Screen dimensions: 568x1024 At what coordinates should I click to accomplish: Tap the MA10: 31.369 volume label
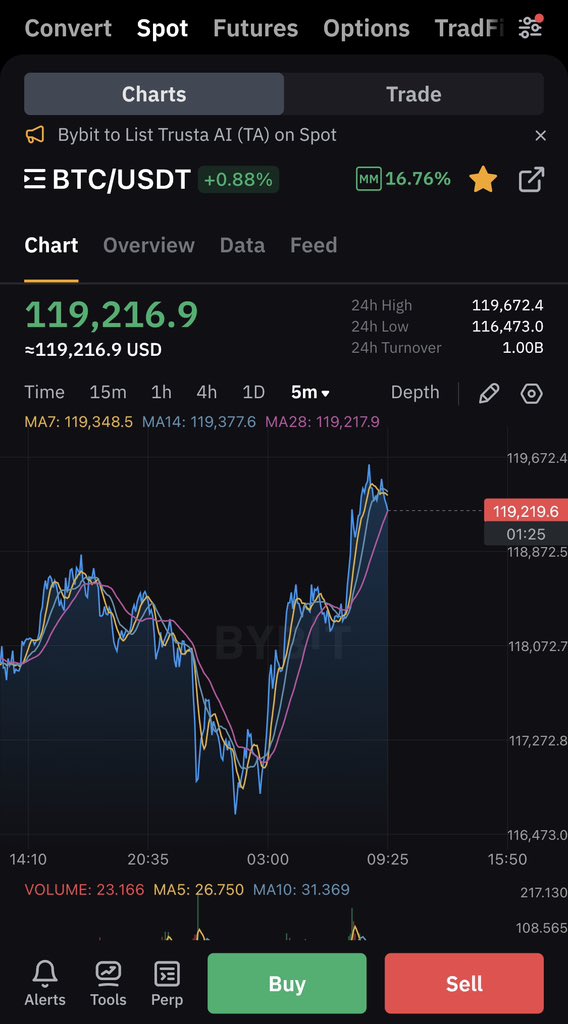click(301, 889)
